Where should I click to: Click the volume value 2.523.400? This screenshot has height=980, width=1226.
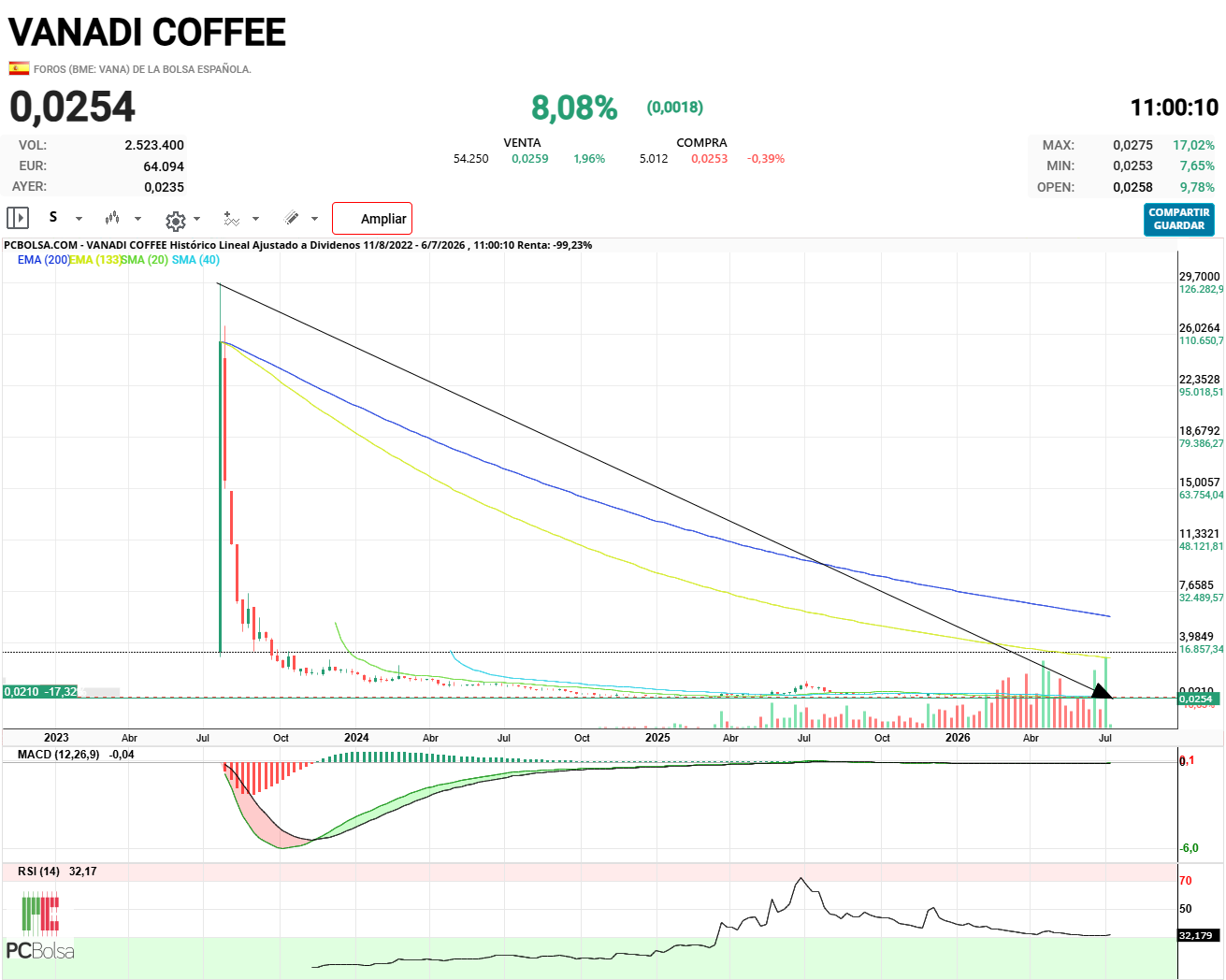pos(154,145)
